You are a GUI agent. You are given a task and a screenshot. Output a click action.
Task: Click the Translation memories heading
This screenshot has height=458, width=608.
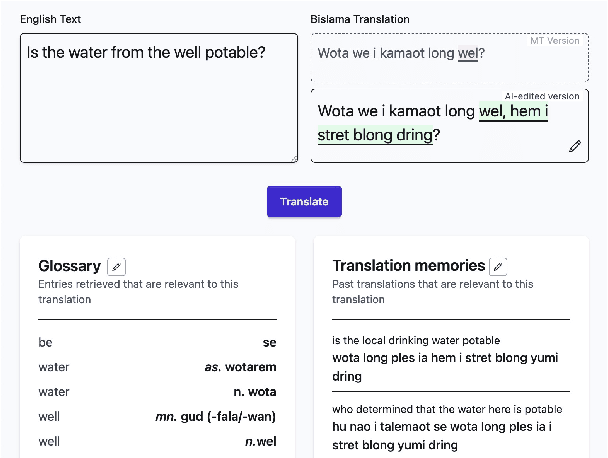click(408, 266)
